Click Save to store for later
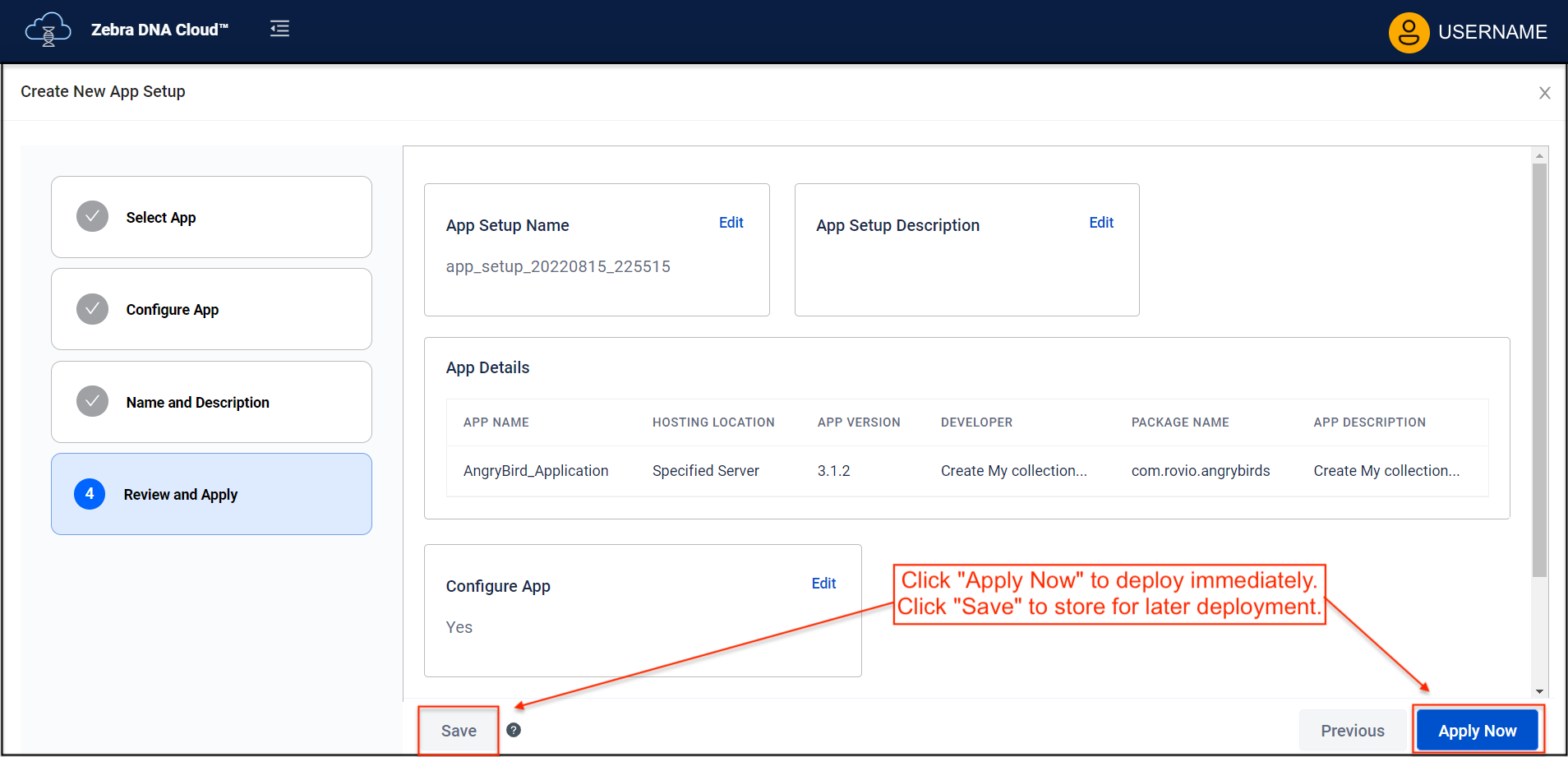 click(459, 731)
